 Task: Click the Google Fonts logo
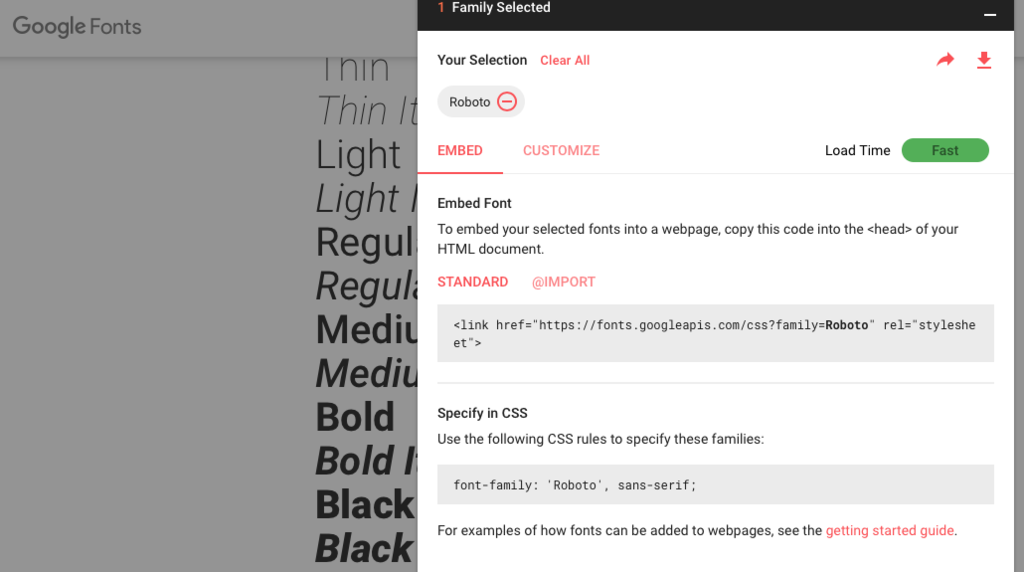point(77,26)
